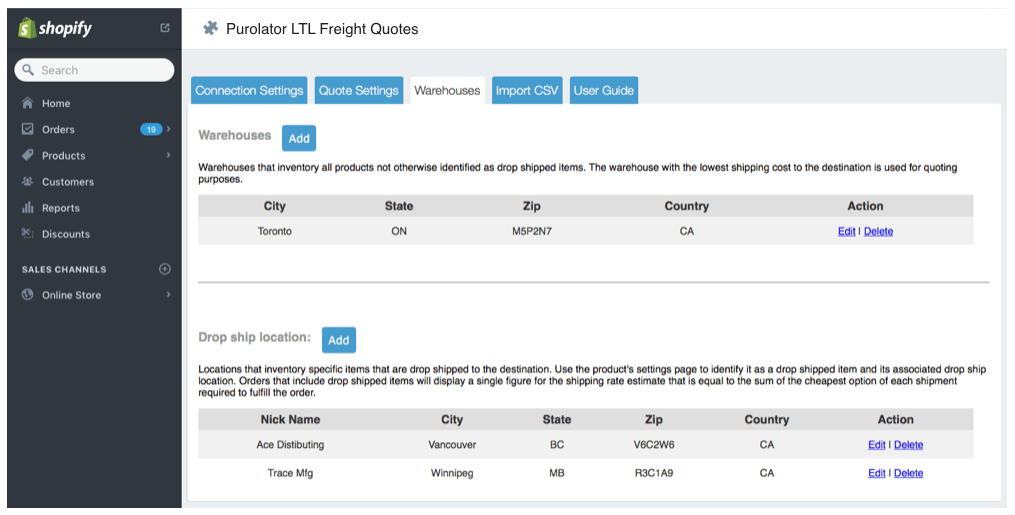The width and height of the screenshot is (1015, 515).
Task: Click the Customers people icon
Action: tap(27, 181)
